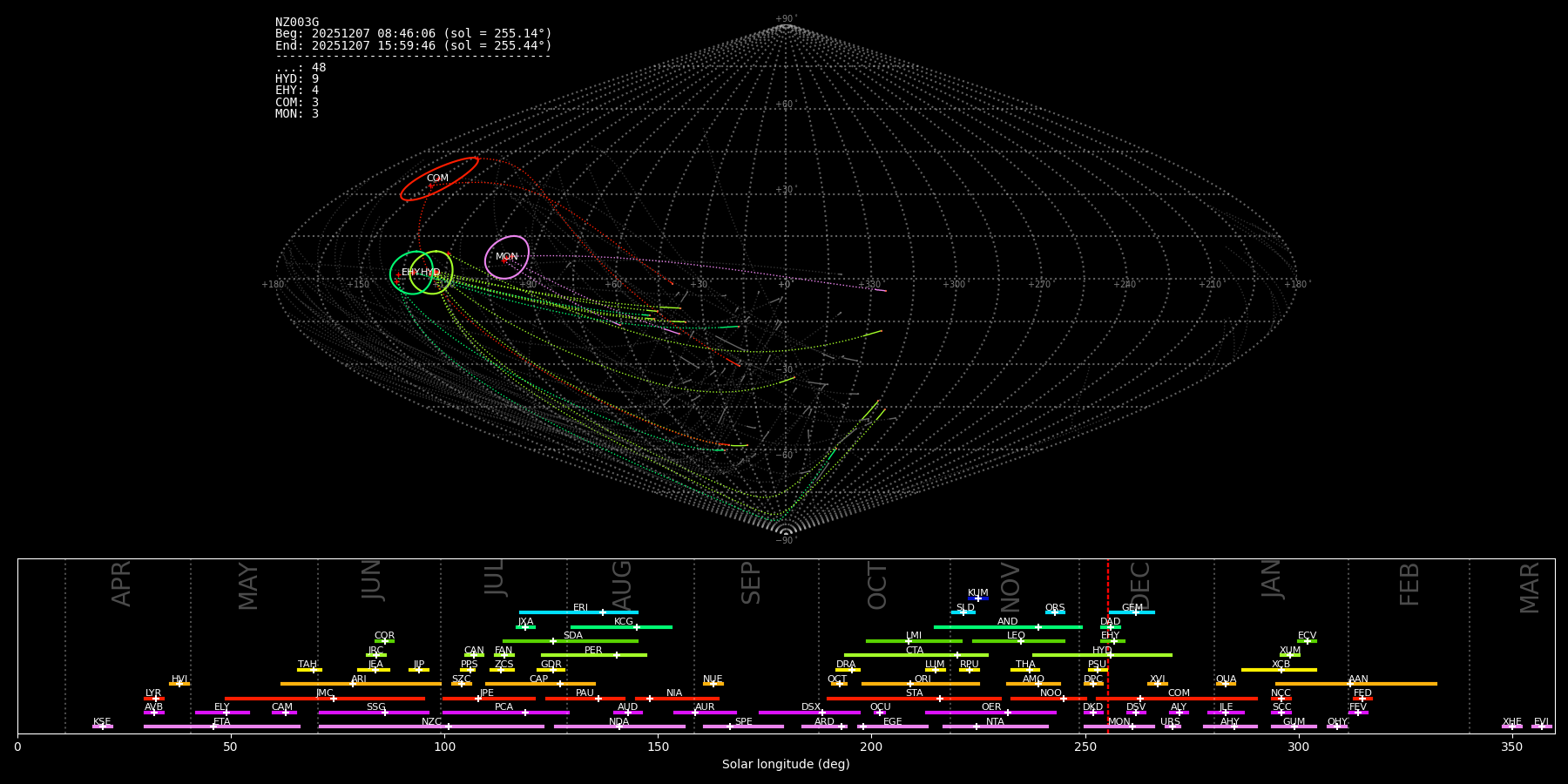Click the DEC month label in timeline
Screen dimensions: 1568x784
1140,586
